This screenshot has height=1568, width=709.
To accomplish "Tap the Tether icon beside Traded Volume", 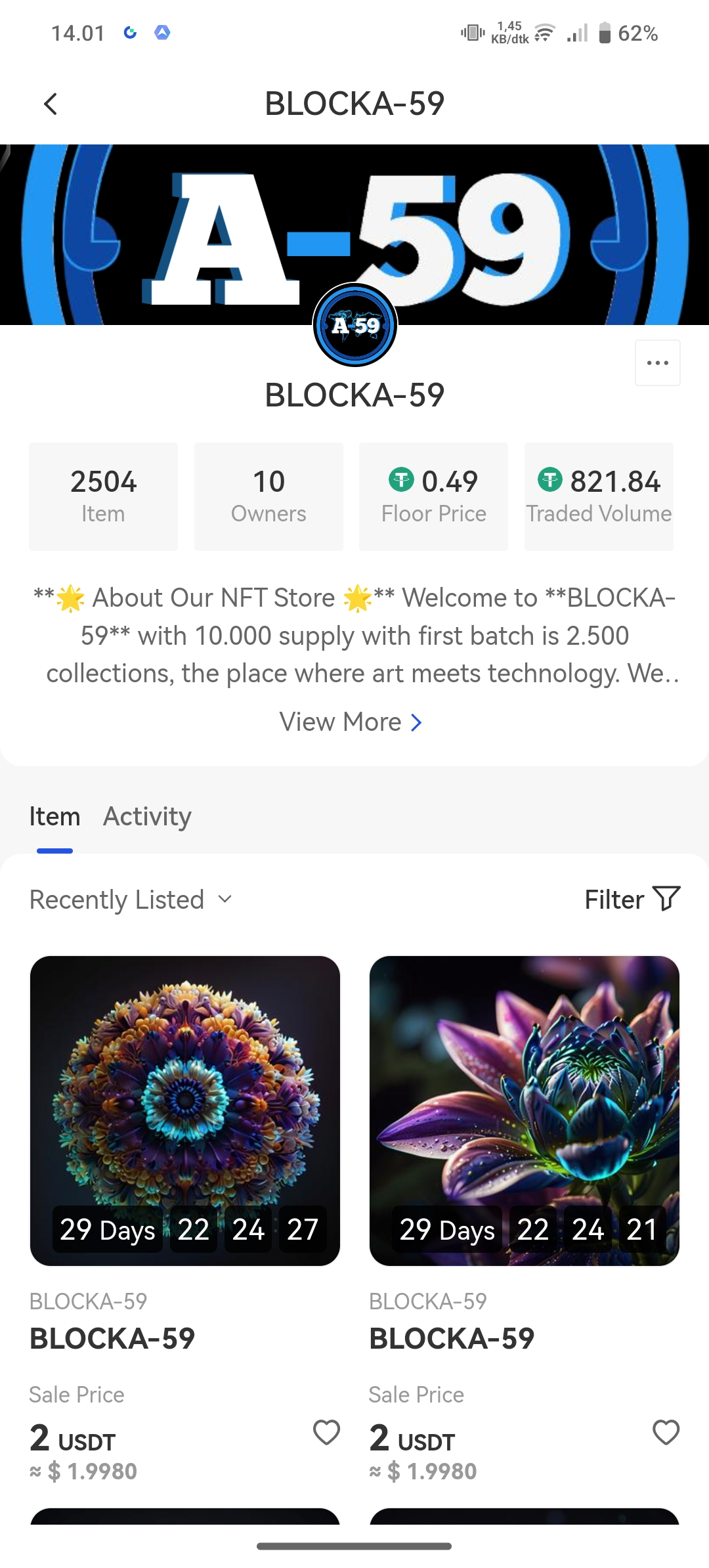I will point(550,479).
